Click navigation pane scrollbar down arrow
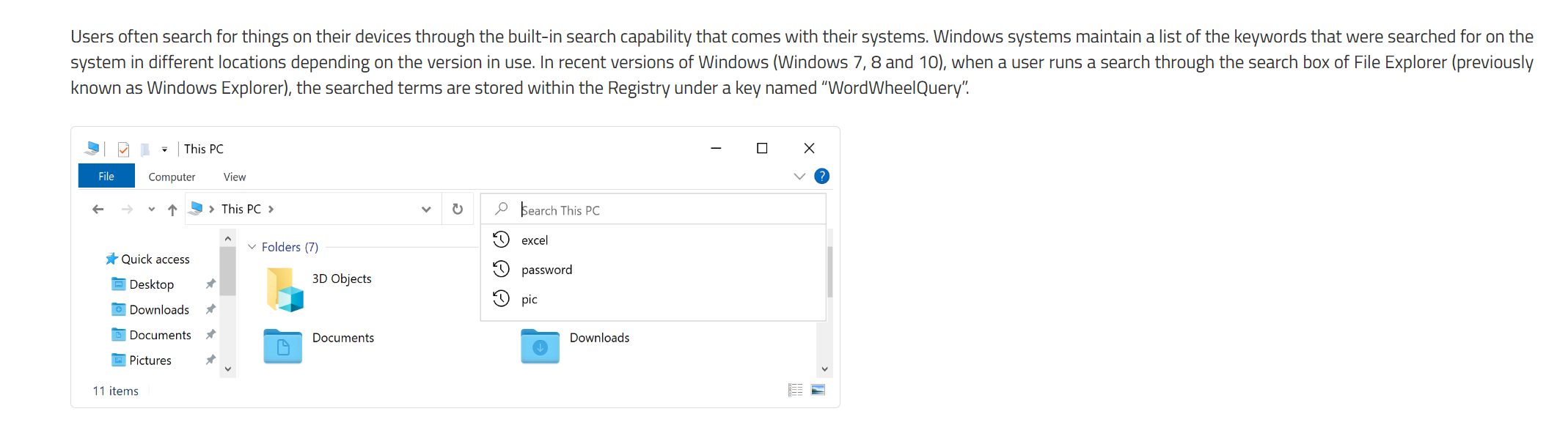The width and height of the screenshot is (1568, 436). tap(228, 369)
